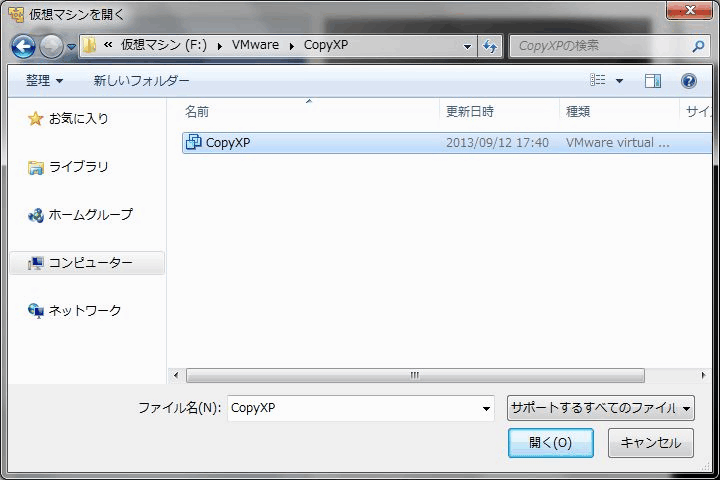Expand the arrow after 仮想マシン (F:) breadcrumb

[x=219, y=46]
